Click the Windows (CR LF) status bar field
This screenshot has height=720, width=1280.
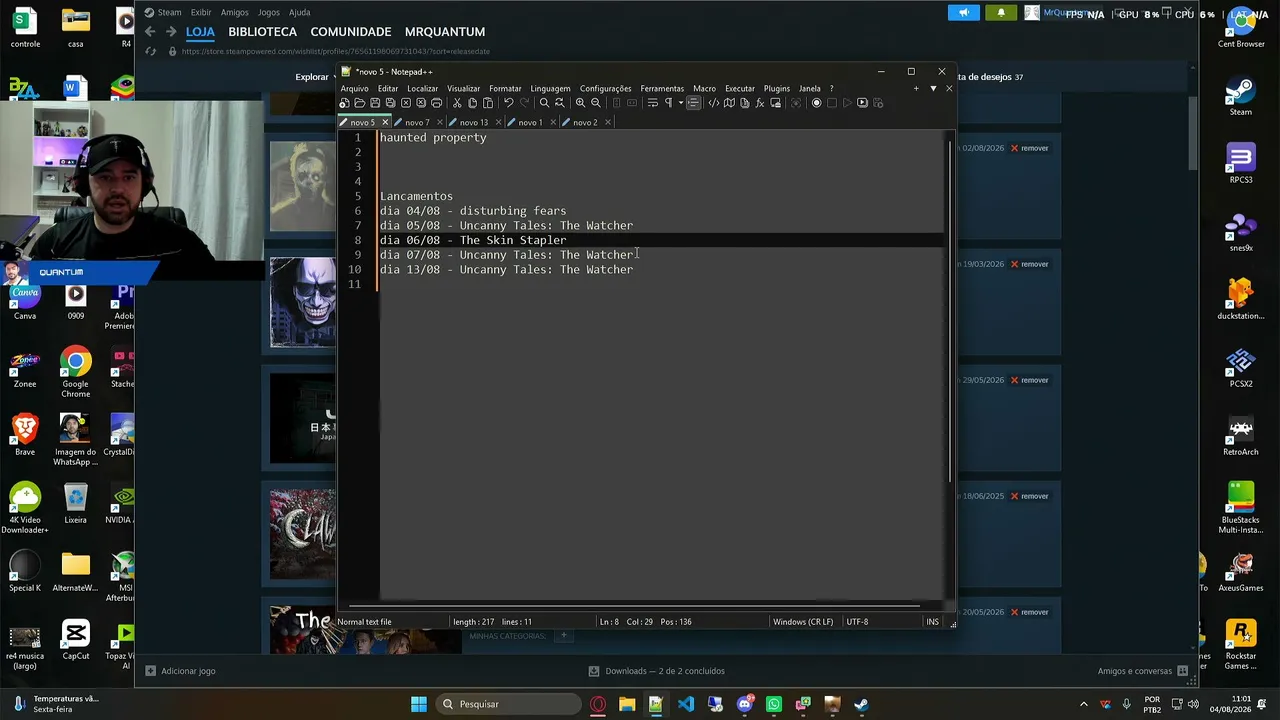pyautogui.click(x=803, y=622)
